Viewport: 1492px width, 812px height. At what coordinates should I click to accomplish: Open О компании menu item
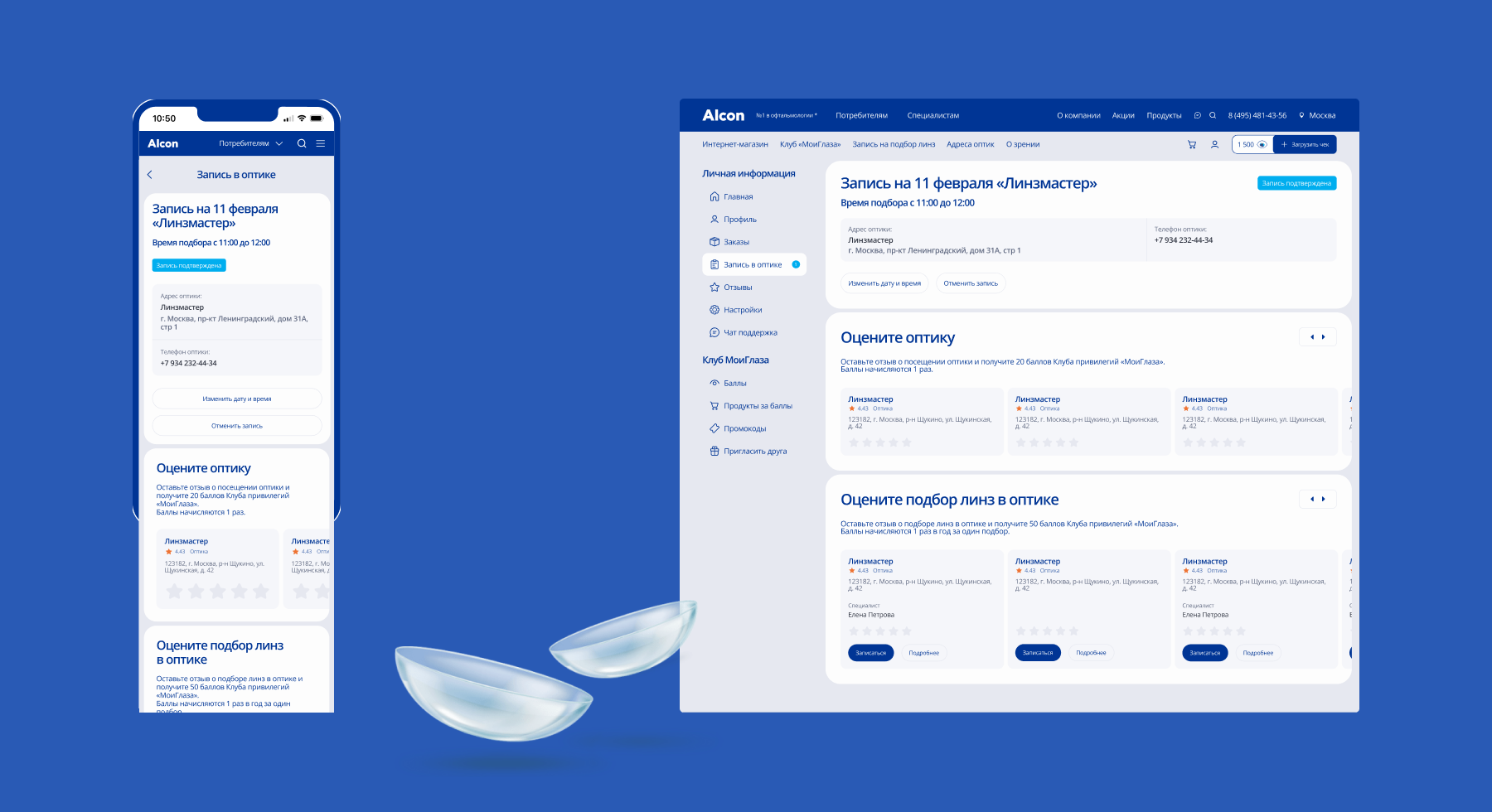1078,115
